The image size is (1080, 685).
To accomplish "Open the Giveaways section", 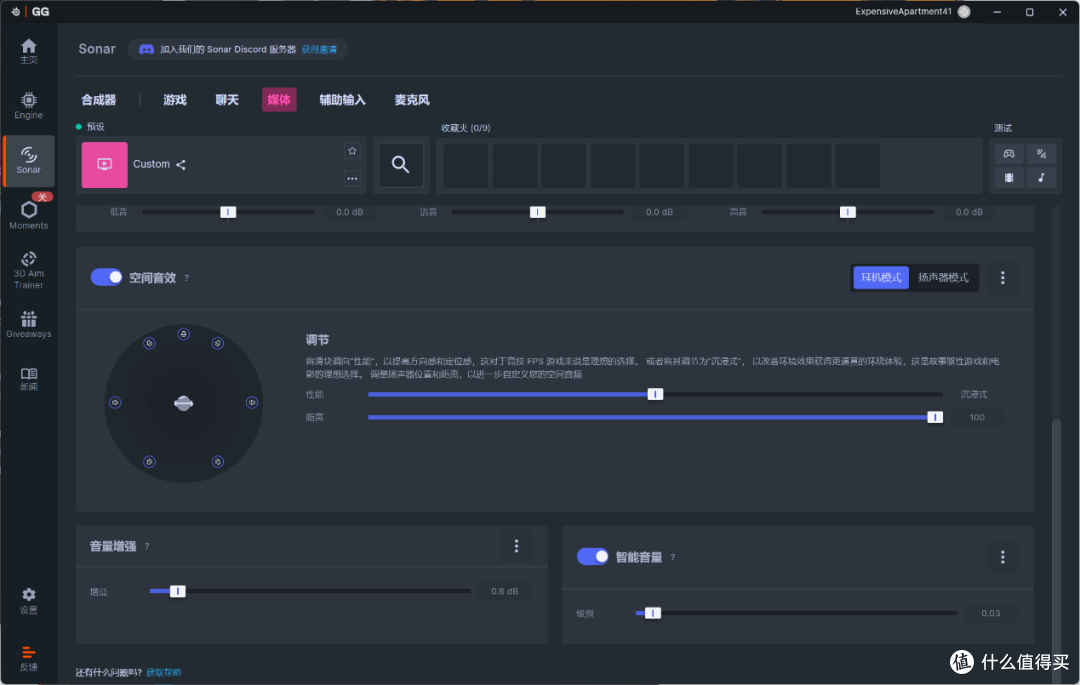I will coord(28,324).
